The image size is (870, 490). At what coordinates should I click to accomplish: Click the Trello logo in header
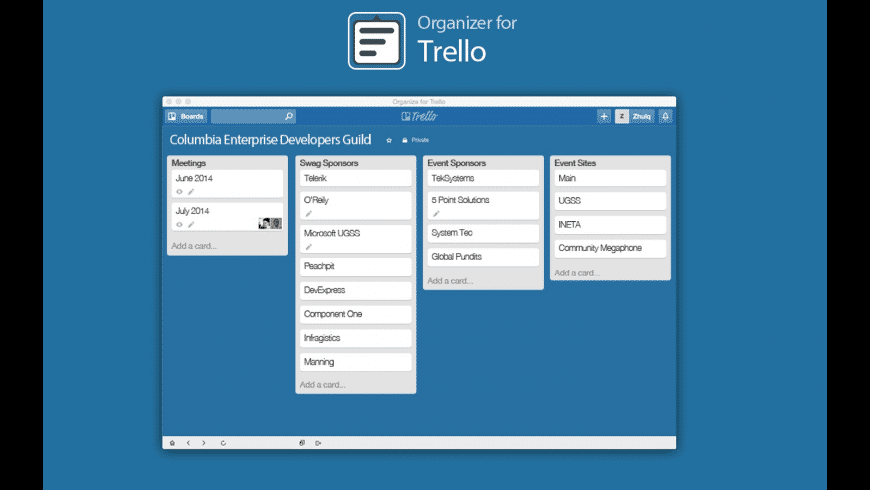(x=419, y=116)
